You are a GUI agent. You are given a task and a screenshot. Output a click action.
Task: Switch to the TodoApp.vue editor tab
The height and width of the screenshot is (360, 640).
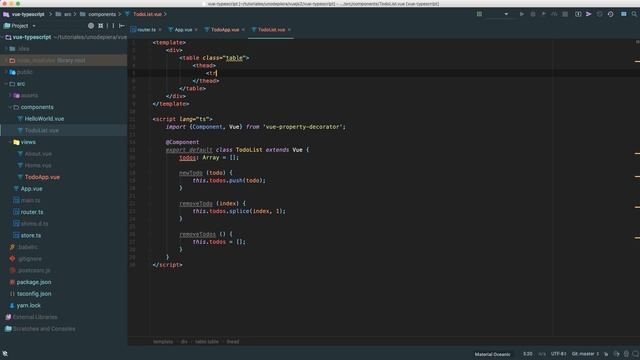[225, 30]
